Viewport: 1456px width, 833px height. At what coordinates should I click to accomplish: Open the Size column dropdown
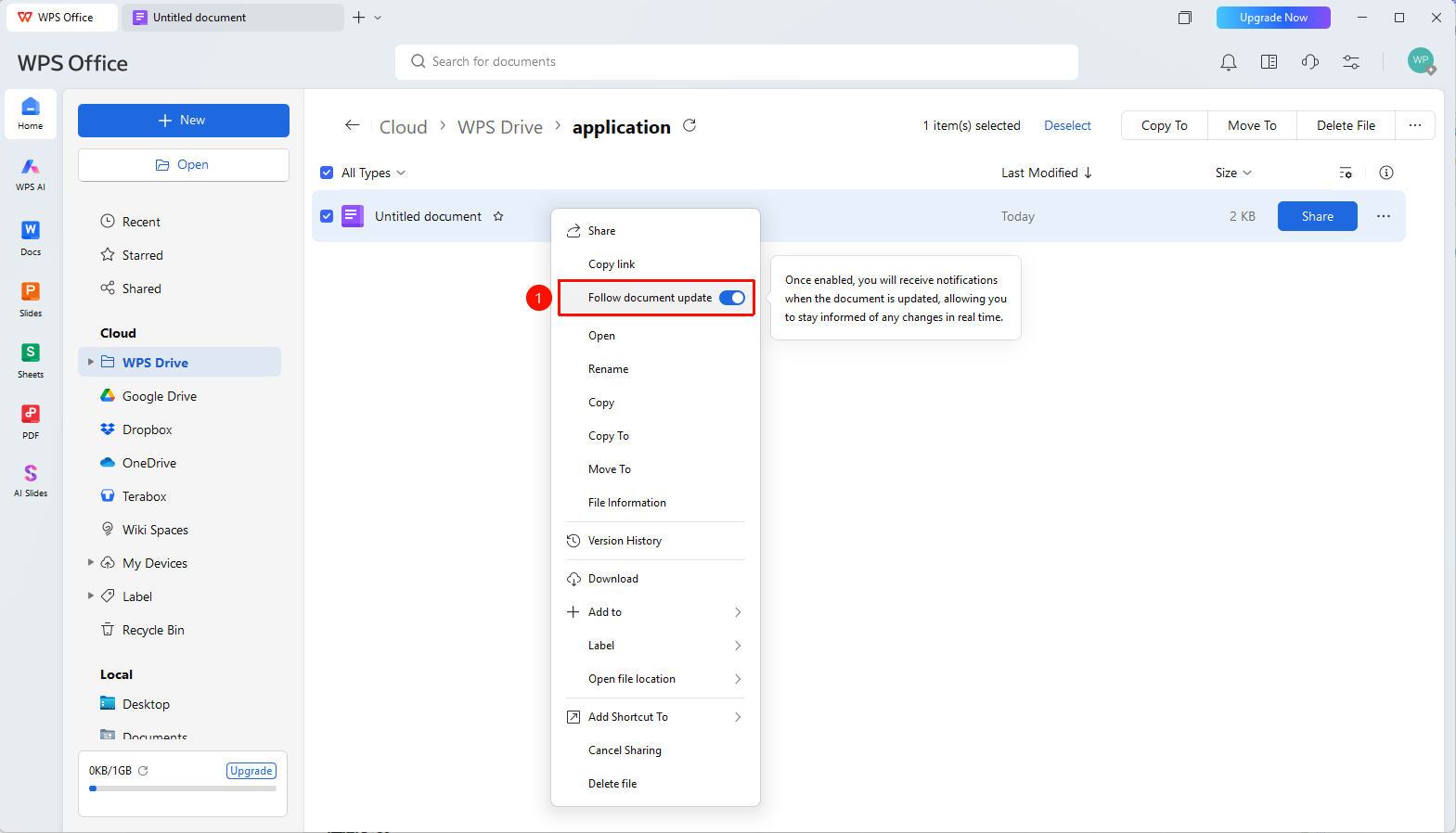pyautogui.click(x=1233, y=173)
